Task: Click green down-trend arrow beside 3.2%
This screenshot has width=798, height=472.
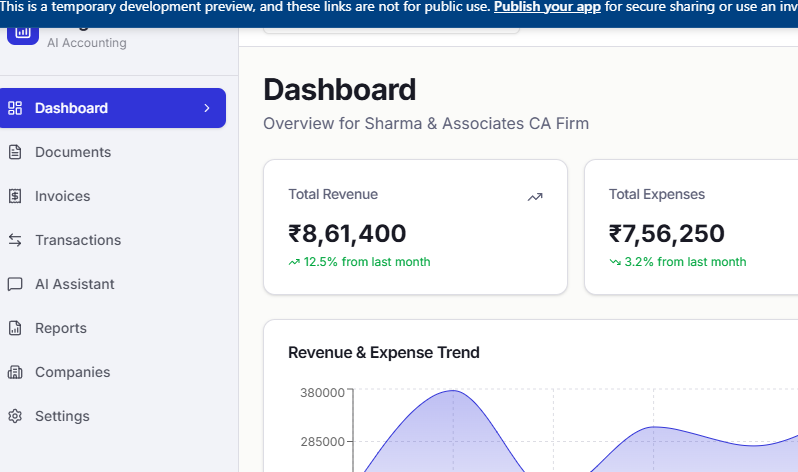Action: pos(615,262)
